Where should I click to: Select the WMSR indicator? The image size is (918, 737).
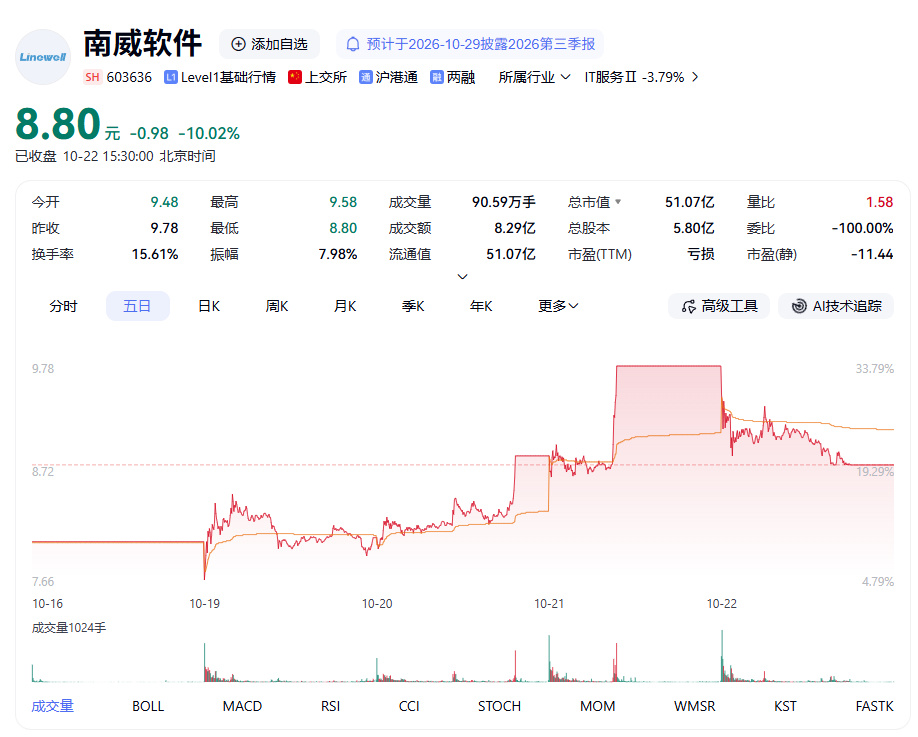694,706
